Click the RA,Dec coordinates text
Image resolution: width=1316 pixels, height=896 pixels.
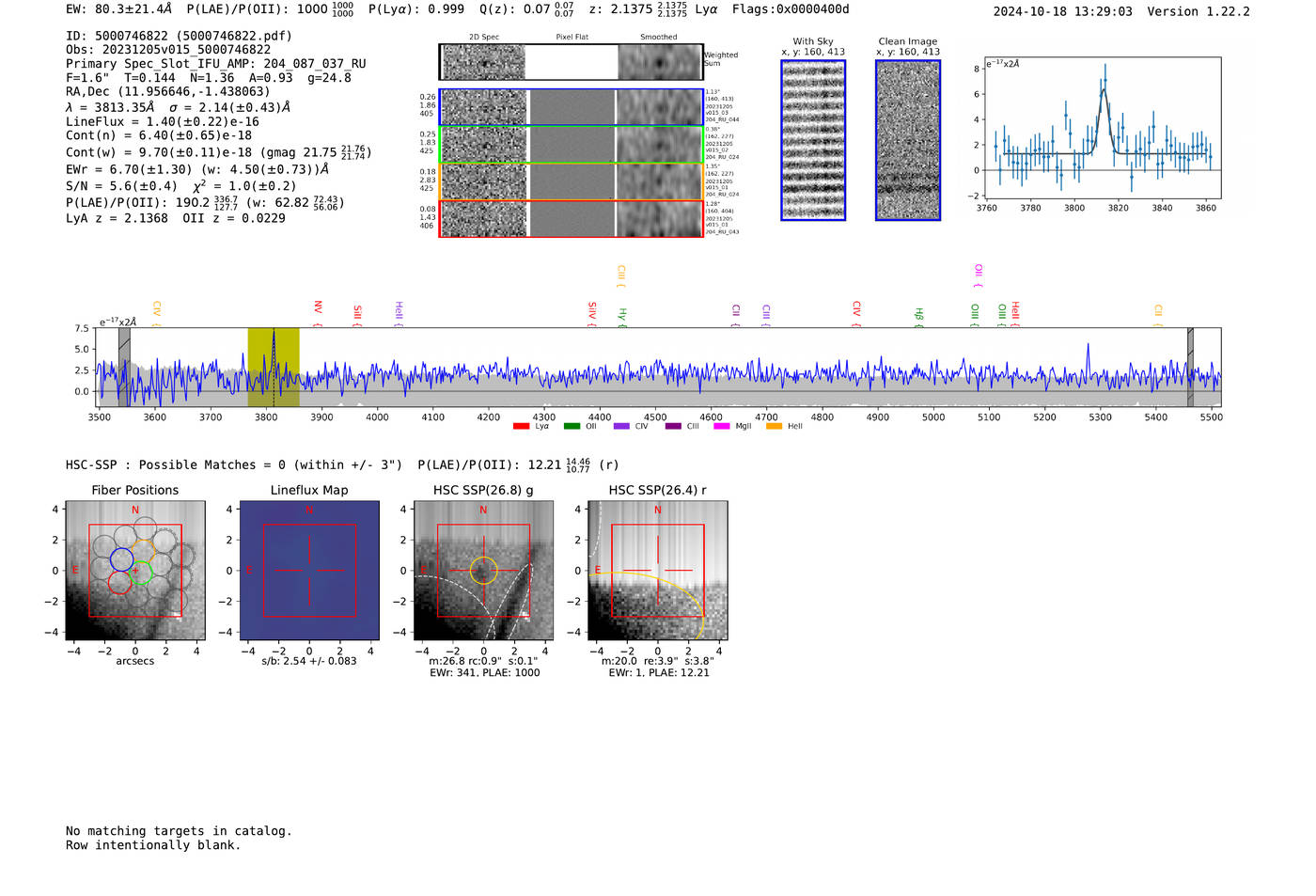tap(167, 91)
